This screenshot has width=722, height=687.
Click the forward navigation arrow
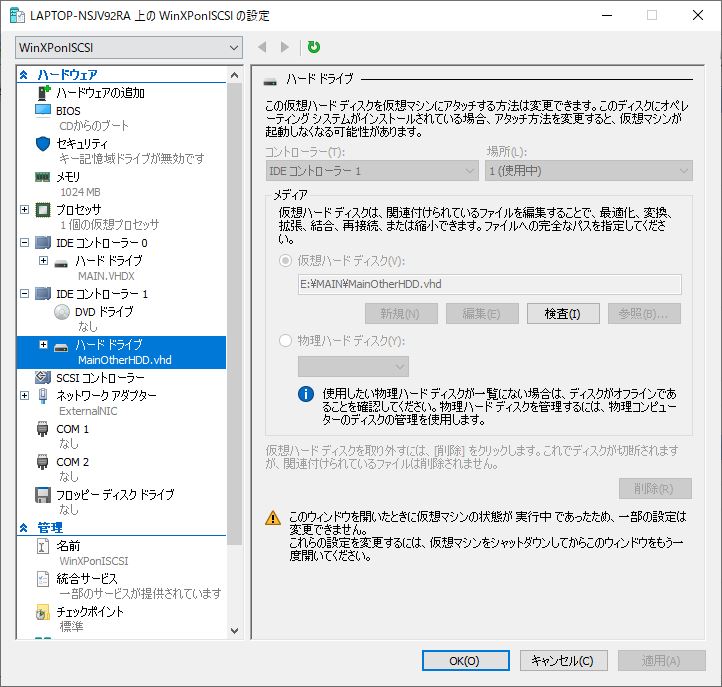click(285, 47)
